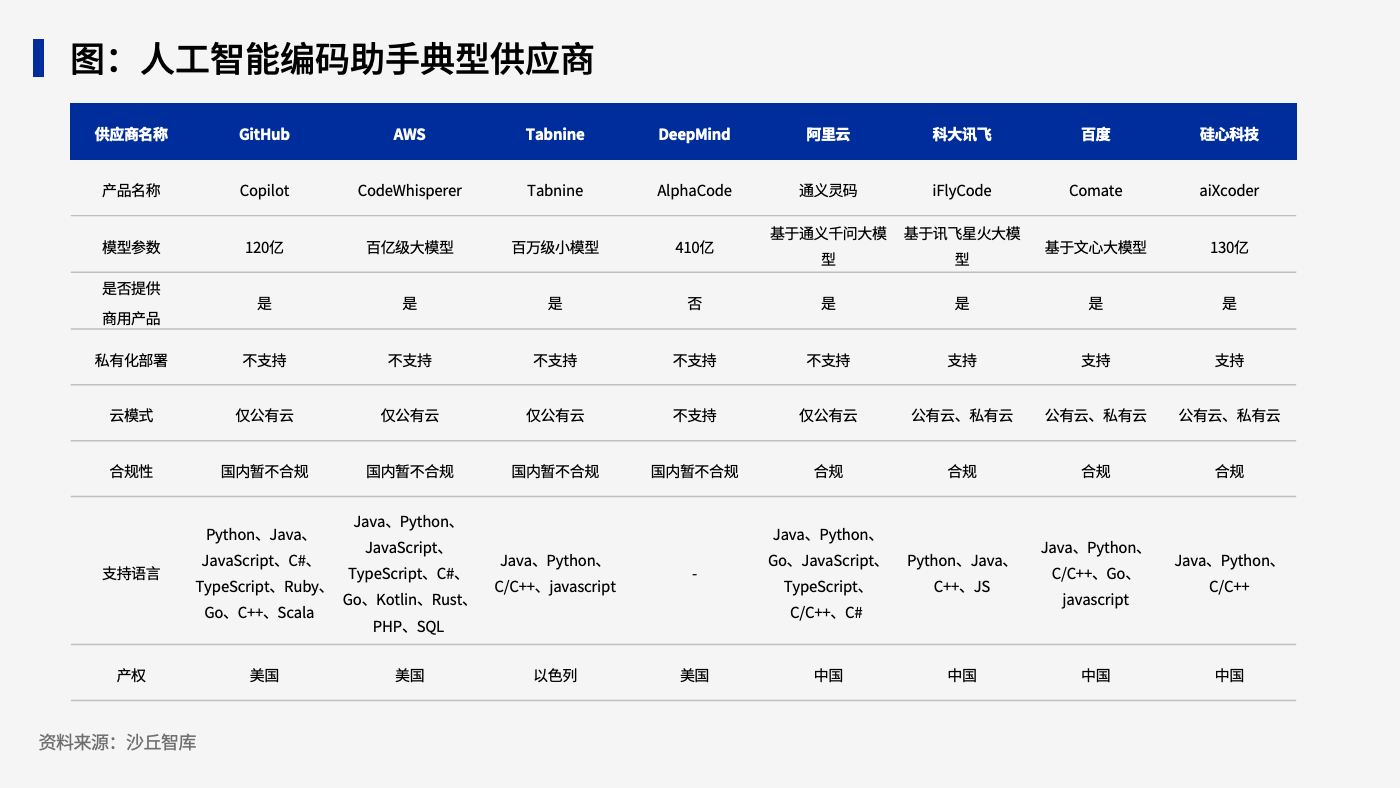Click the 模型参数 row label

tap(131, 247)
